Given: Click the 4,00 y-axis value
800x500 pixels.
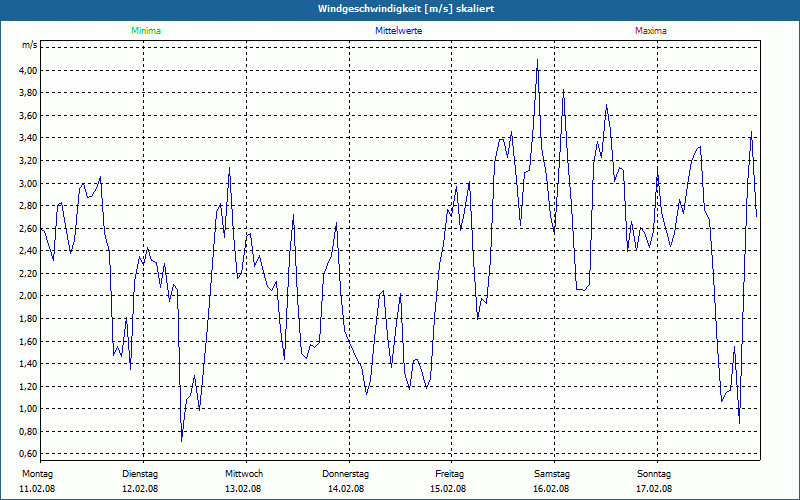Looking at the screenshot, I should click(28, 70).
